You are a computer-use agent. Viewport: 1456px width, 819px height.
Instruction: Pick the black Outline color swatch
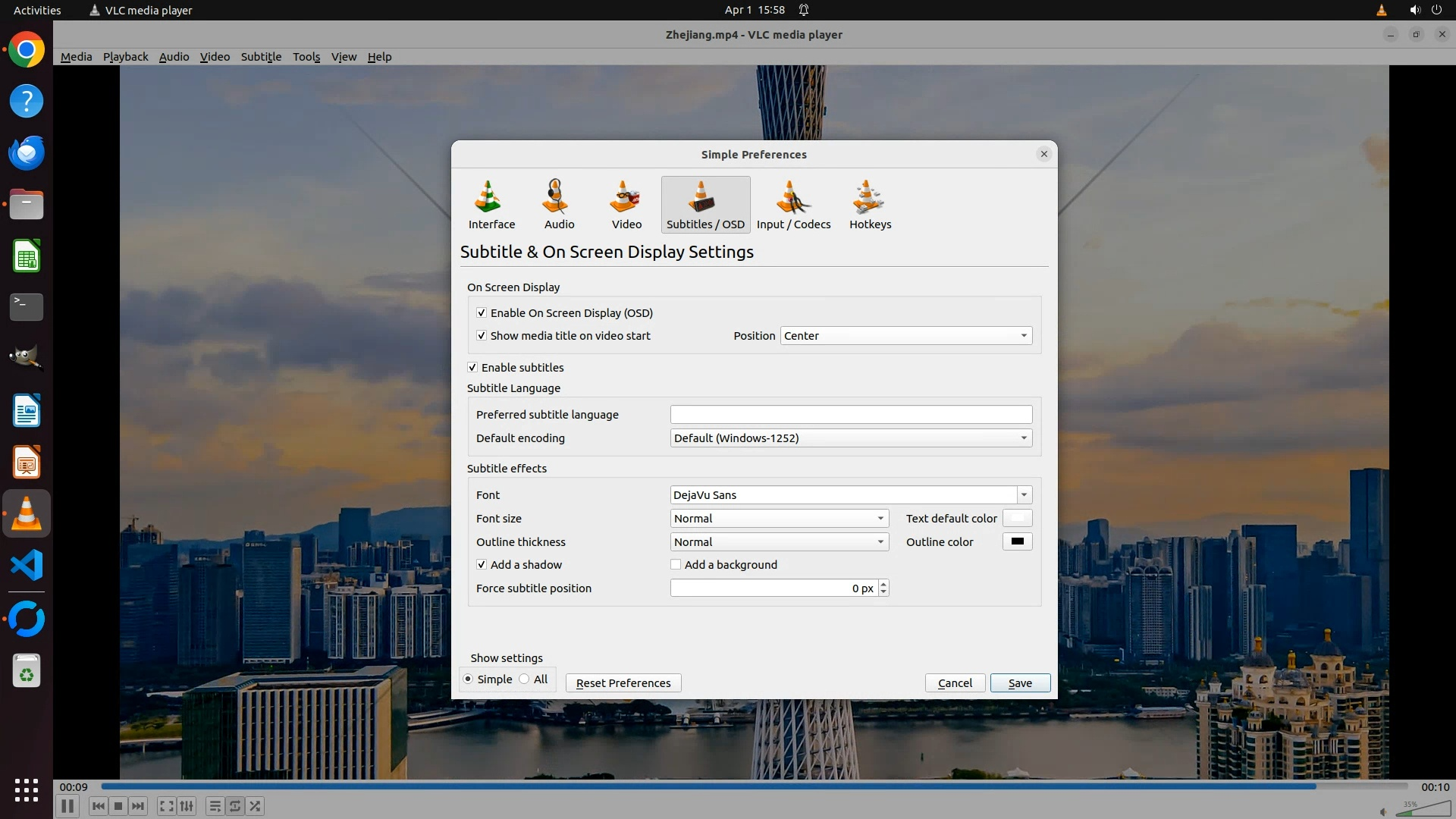(1017, 542)
